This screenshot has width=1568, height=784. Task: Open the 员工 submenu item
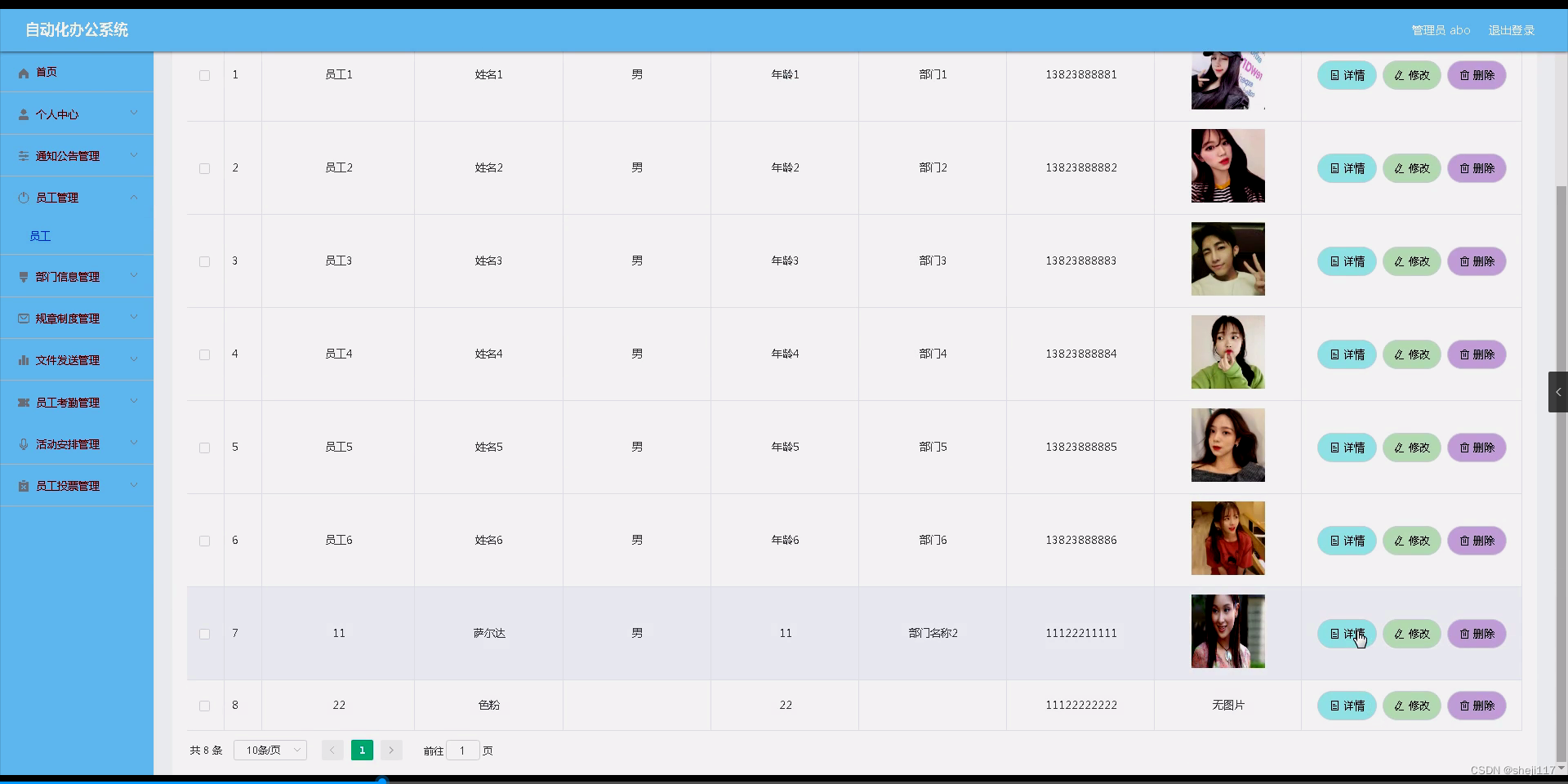40,236
